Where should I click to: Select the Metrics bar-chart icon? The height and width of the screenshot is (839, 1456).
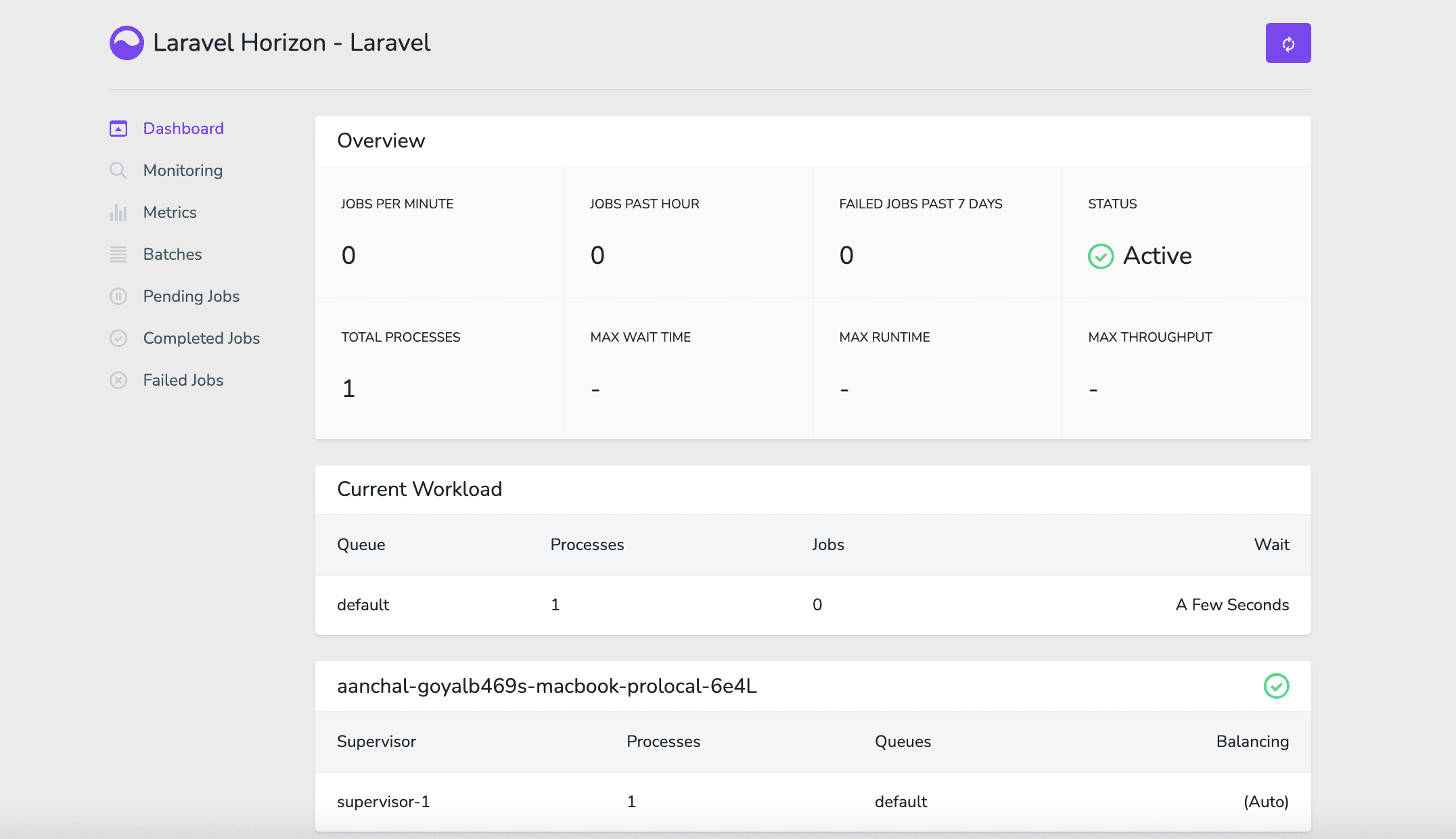point(118,212)
